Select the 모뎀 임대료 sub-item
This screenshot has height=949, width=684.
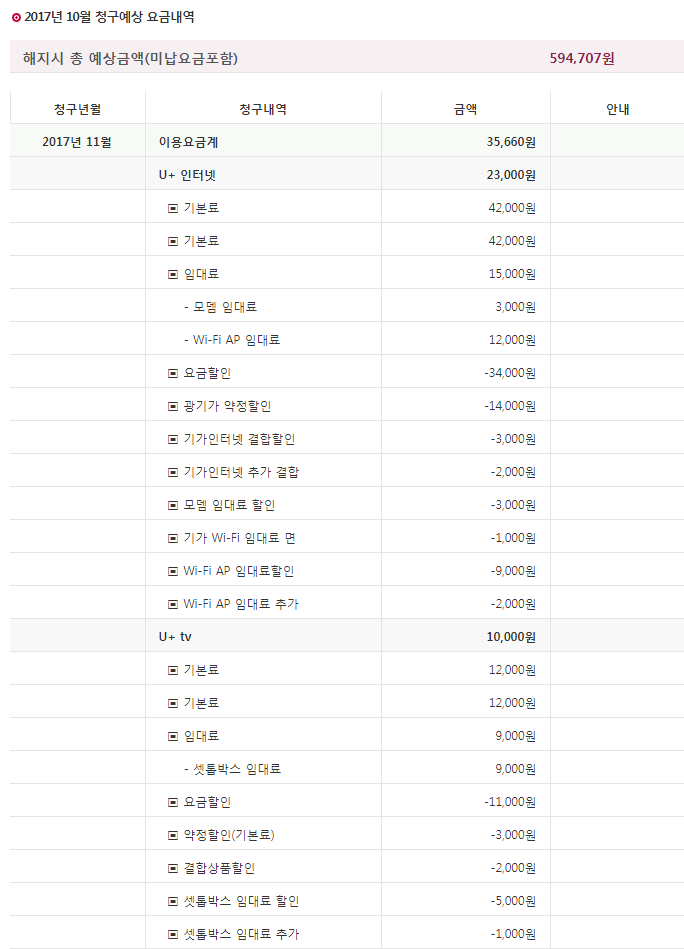point(225,307)
